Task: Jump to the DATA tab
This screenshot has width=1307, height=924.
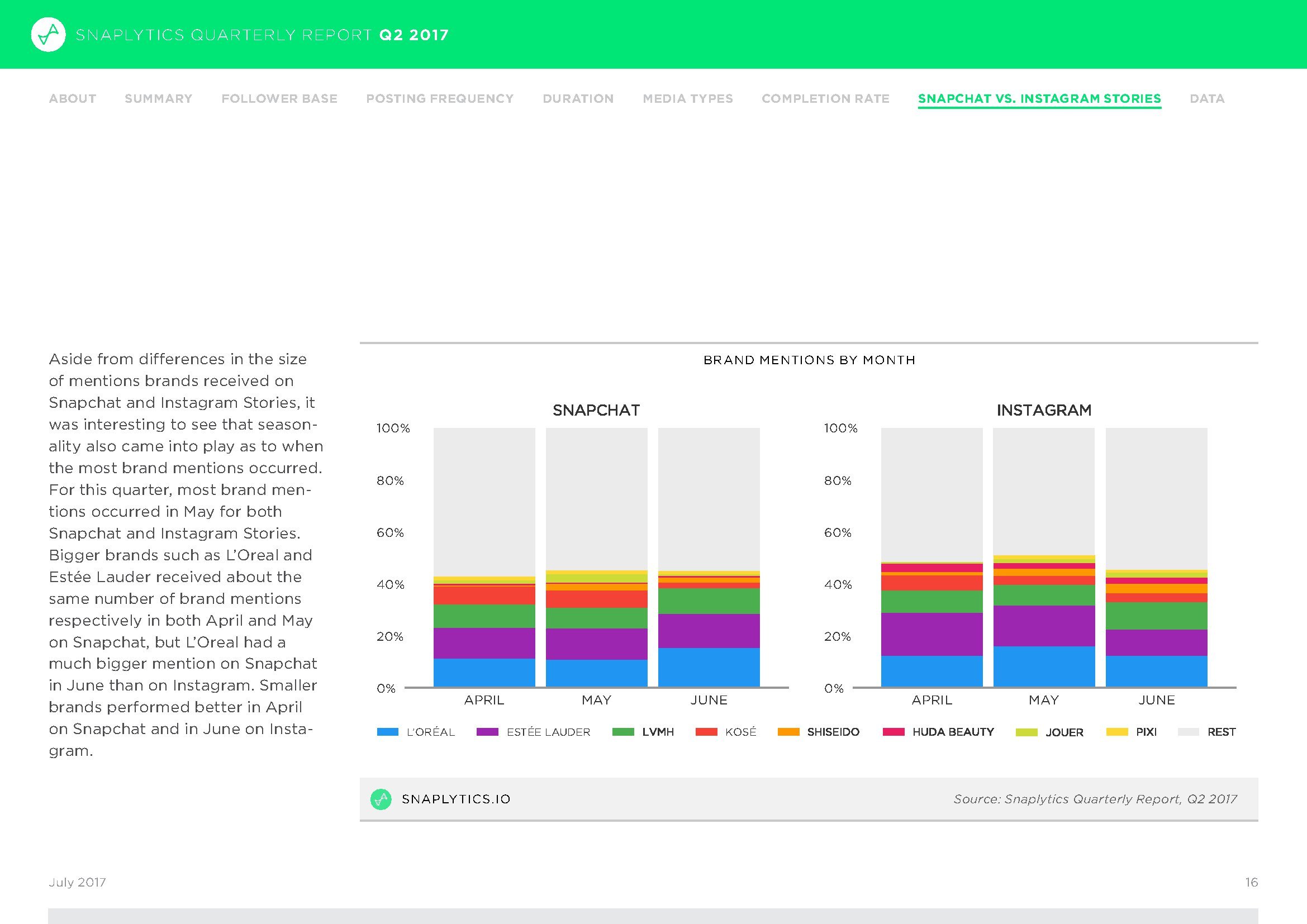Action: 1207,98
